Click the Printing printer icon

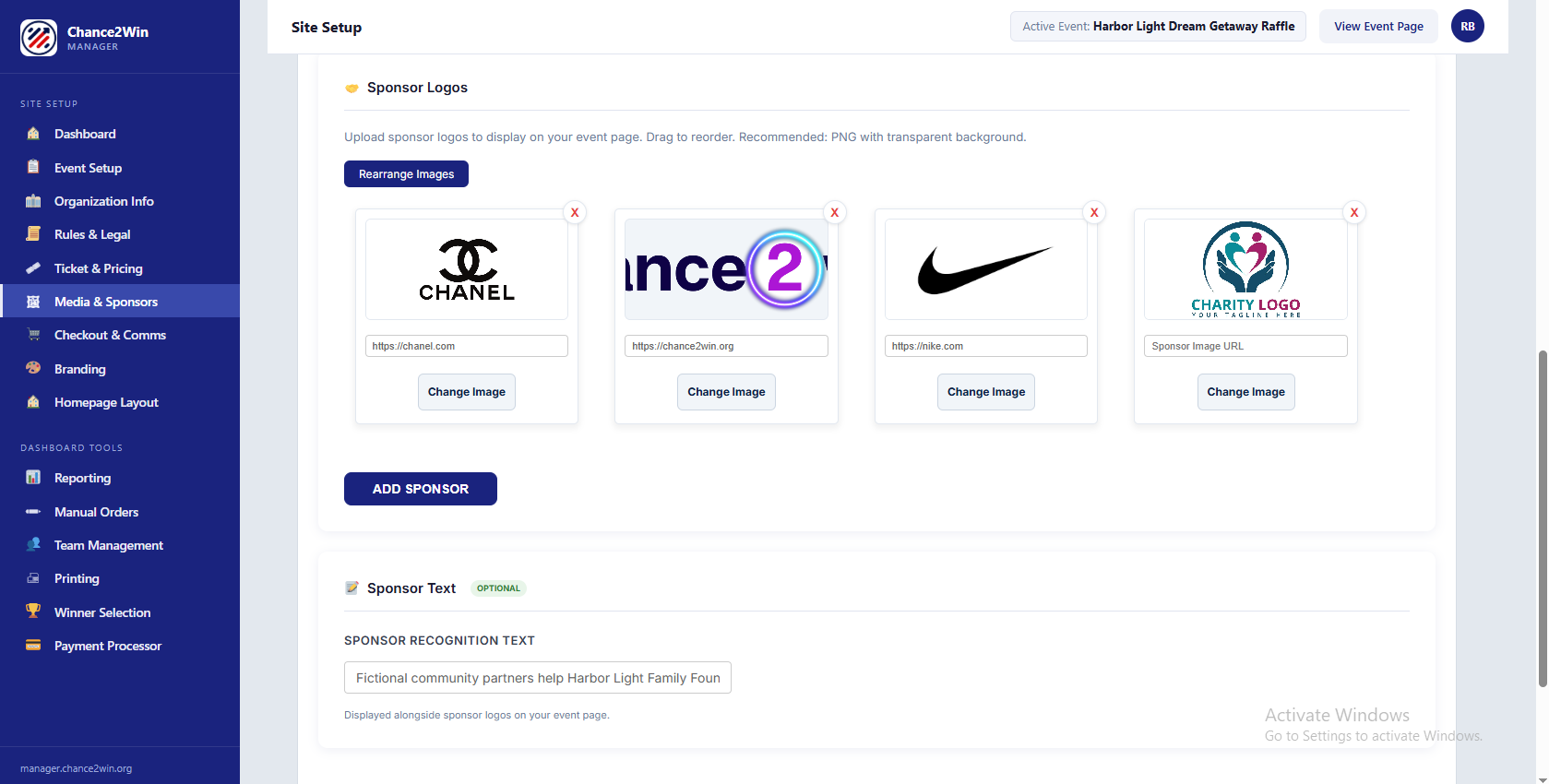(x=33, y=578)
